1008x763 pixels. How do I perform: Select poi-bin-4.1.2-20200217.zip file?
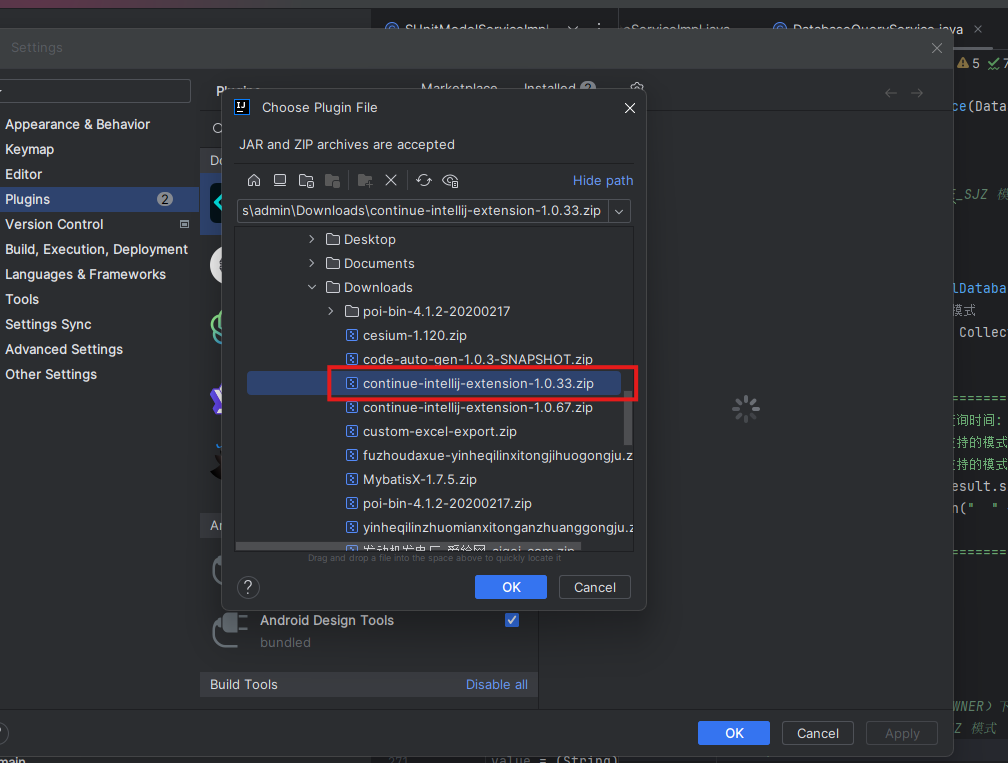click(447, 503)
